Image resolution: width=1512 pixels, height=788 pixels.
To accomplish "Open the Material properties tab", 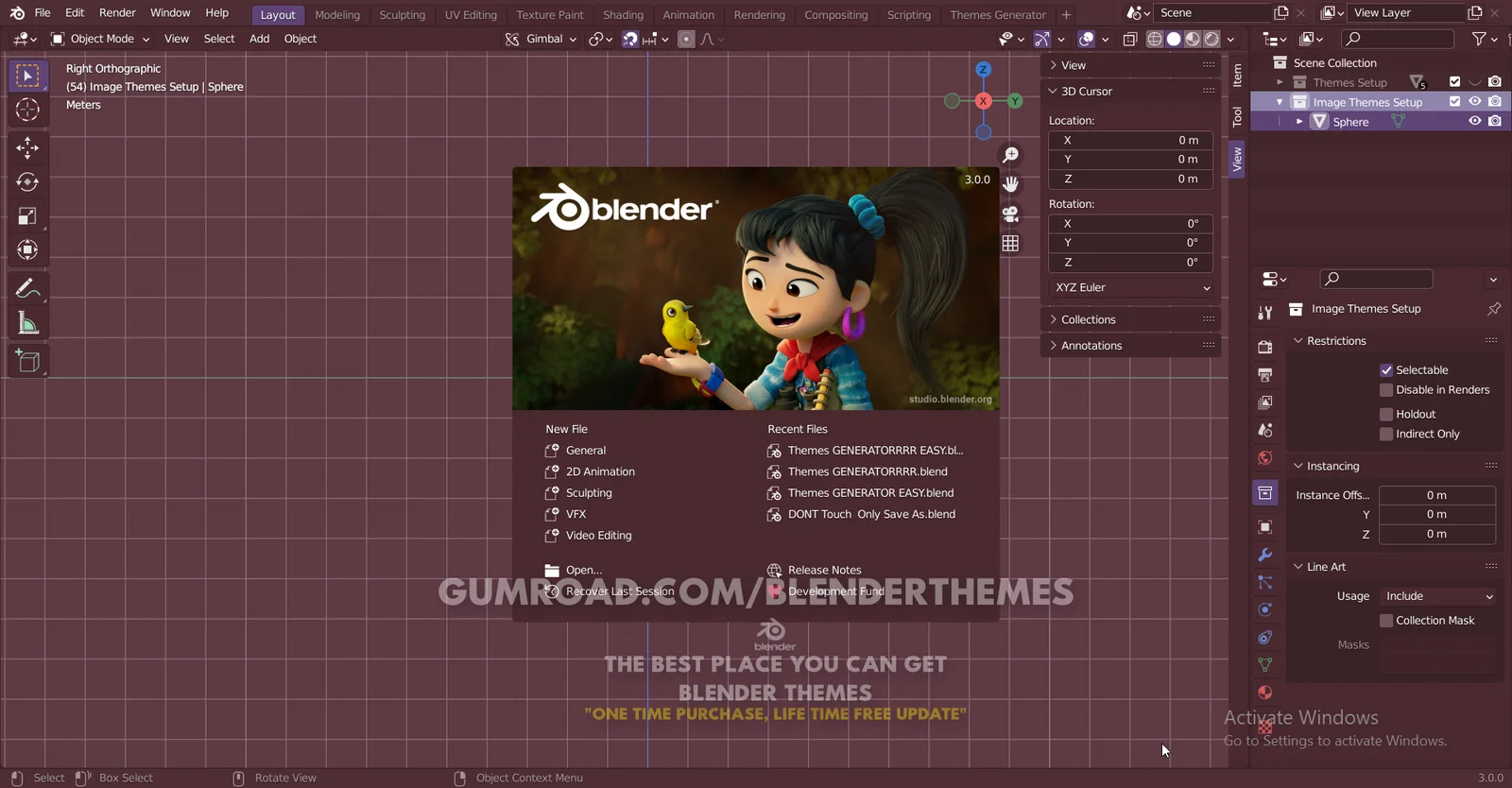I will [1265, 693].
